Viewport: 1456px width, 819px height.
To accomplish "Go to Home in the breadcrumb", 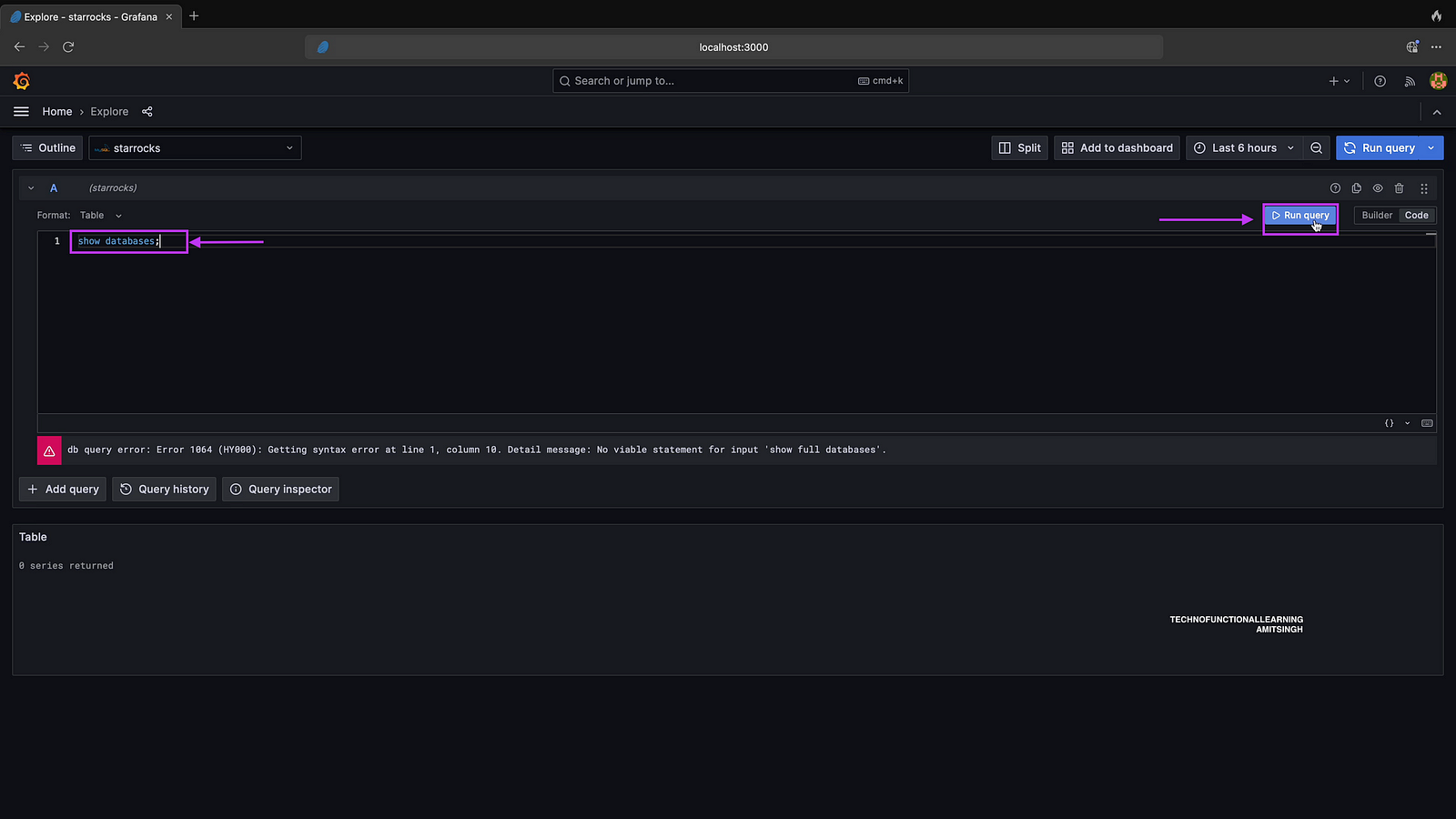I will [x=56, y=112].
